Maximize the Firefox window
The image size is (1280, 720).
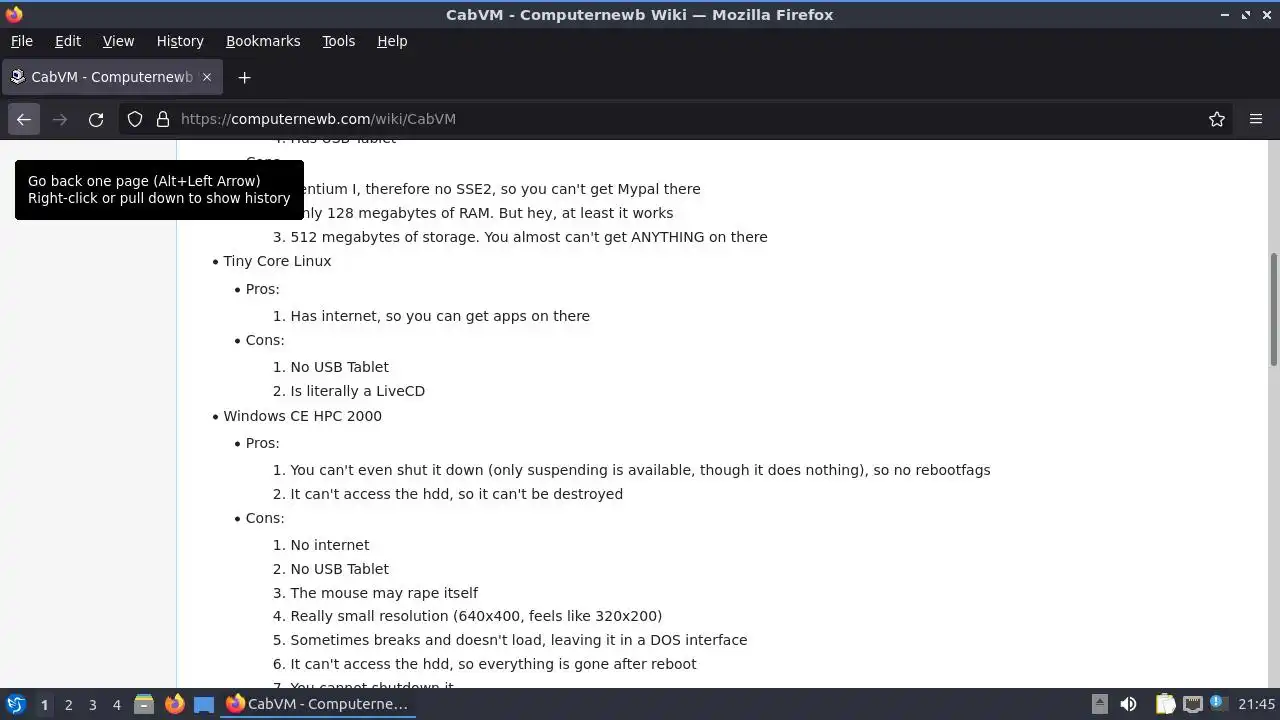tap(1246, 15)
